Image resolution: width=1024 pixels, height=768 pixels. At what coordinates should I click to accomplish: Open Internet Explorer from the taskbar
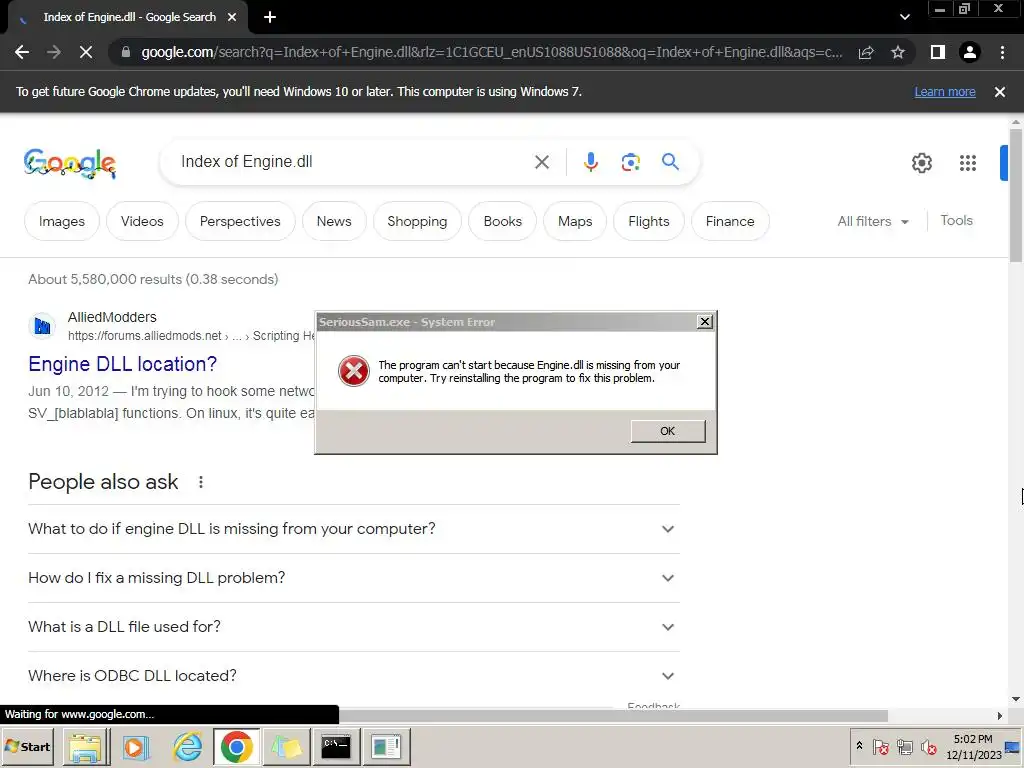point(187,746)
